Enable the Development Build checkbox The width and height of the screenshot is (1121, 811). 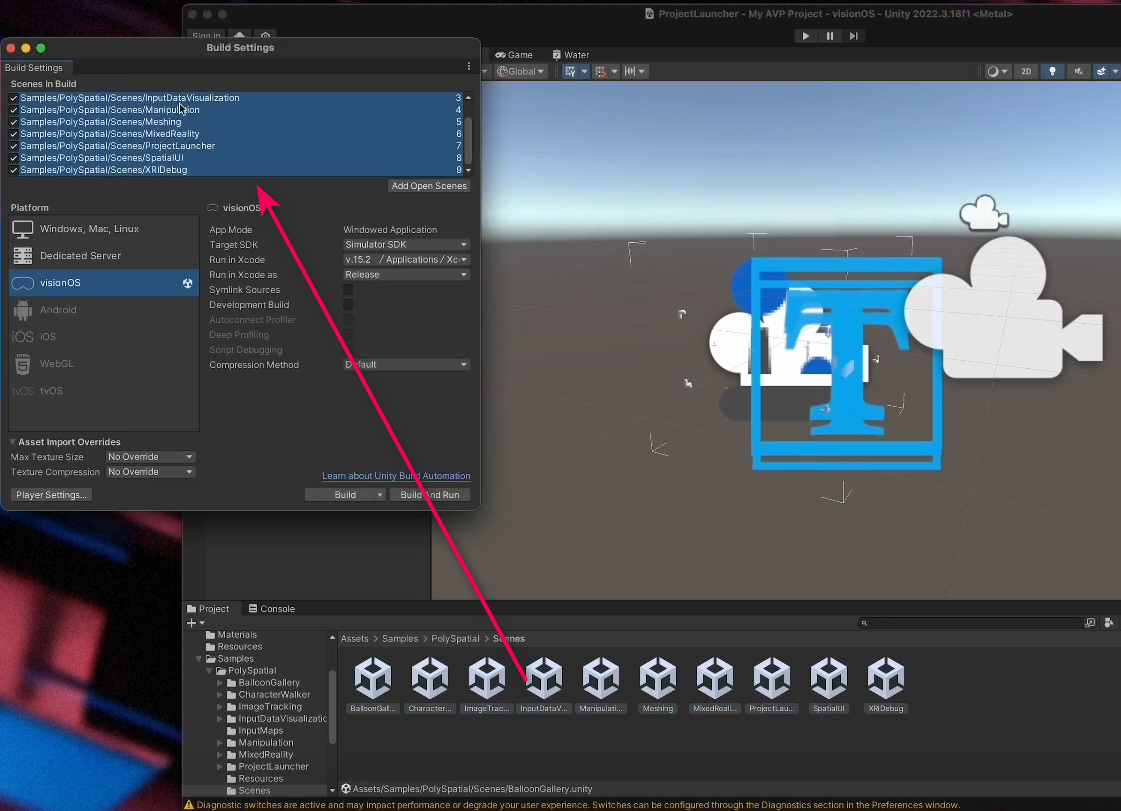click(x=348, y=305)
